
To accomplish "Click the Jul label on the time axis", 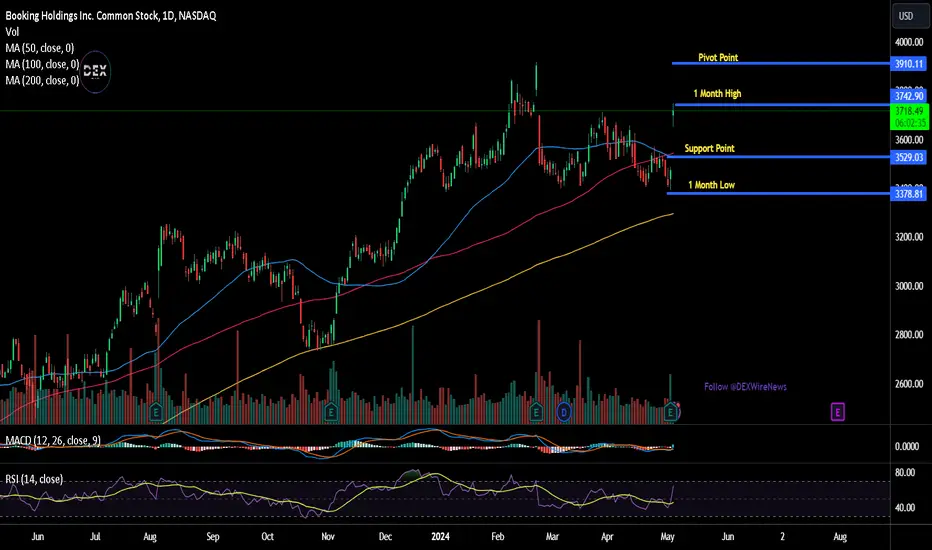I will (95, 536).
